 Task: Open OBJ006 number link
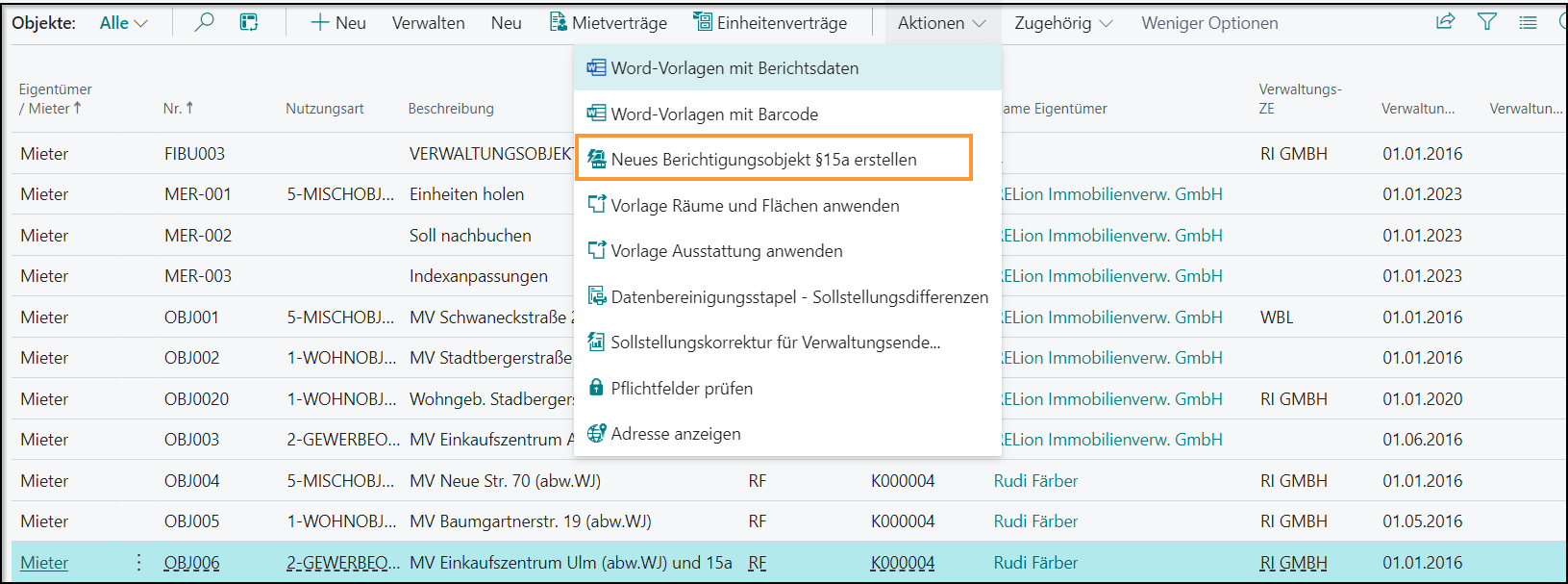click(191, 563)
